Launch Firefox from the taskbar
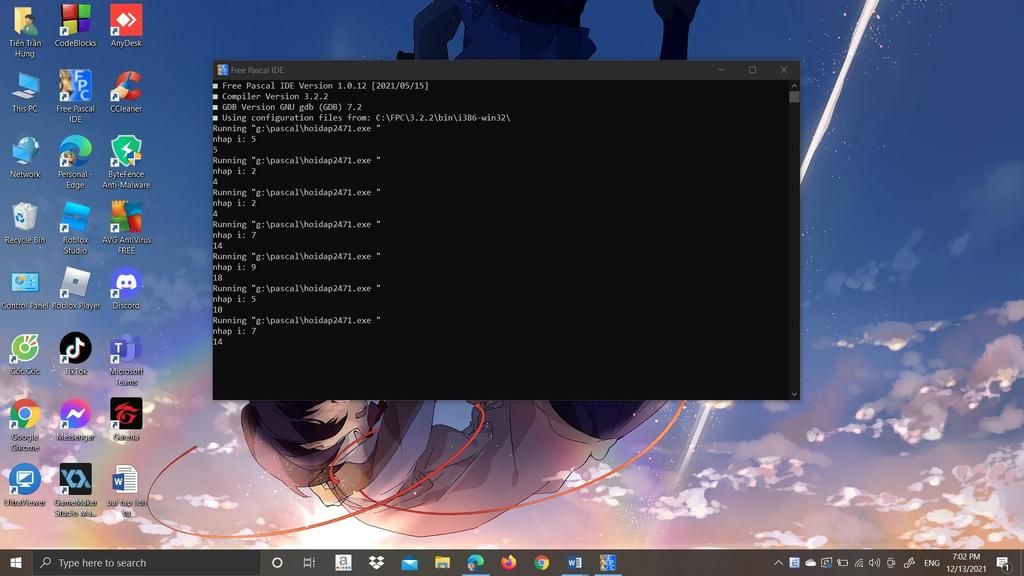 [509, 562]
